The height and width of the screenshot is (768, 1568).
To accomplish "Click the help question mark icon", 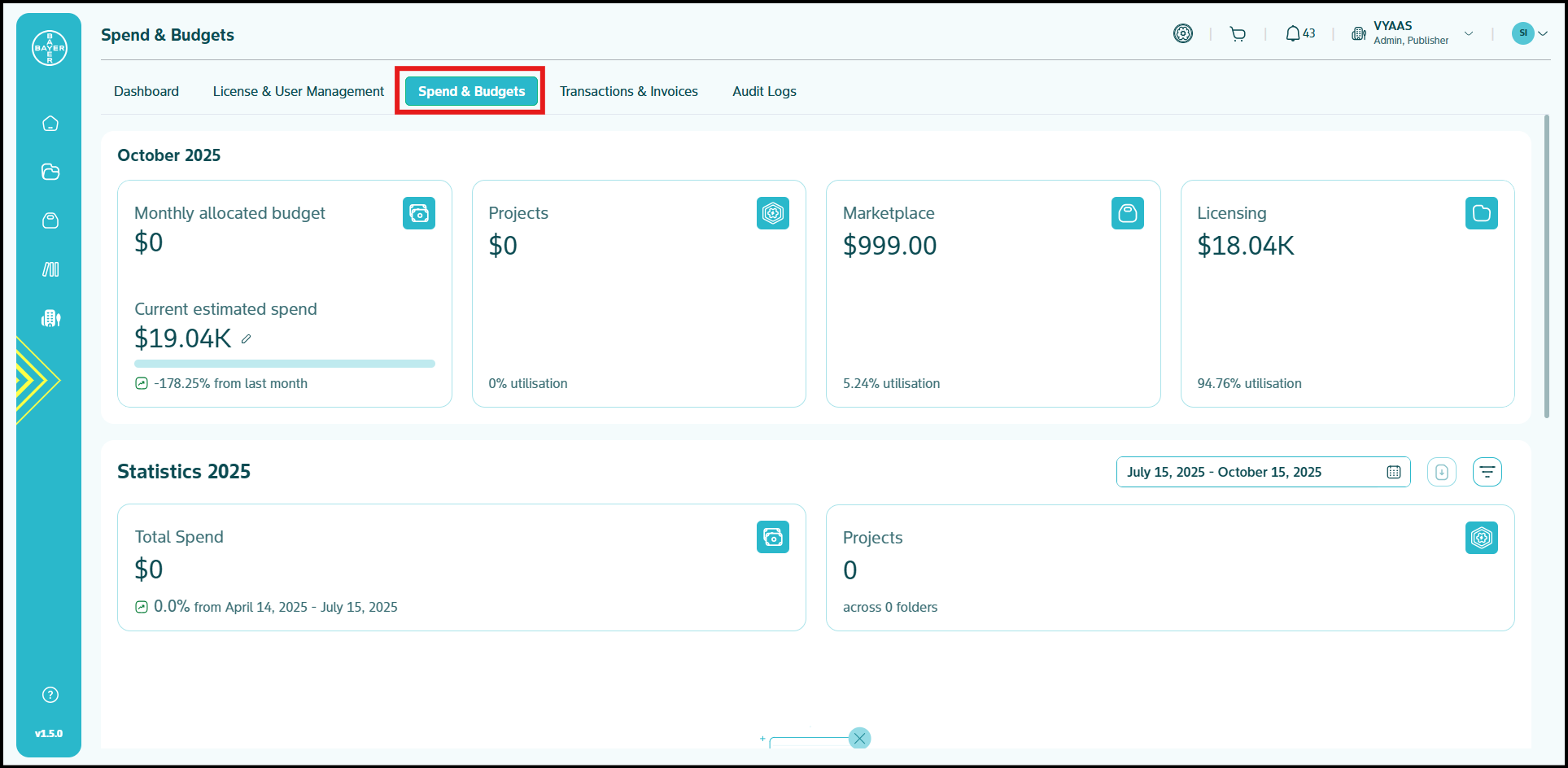I will coord(50,695).
